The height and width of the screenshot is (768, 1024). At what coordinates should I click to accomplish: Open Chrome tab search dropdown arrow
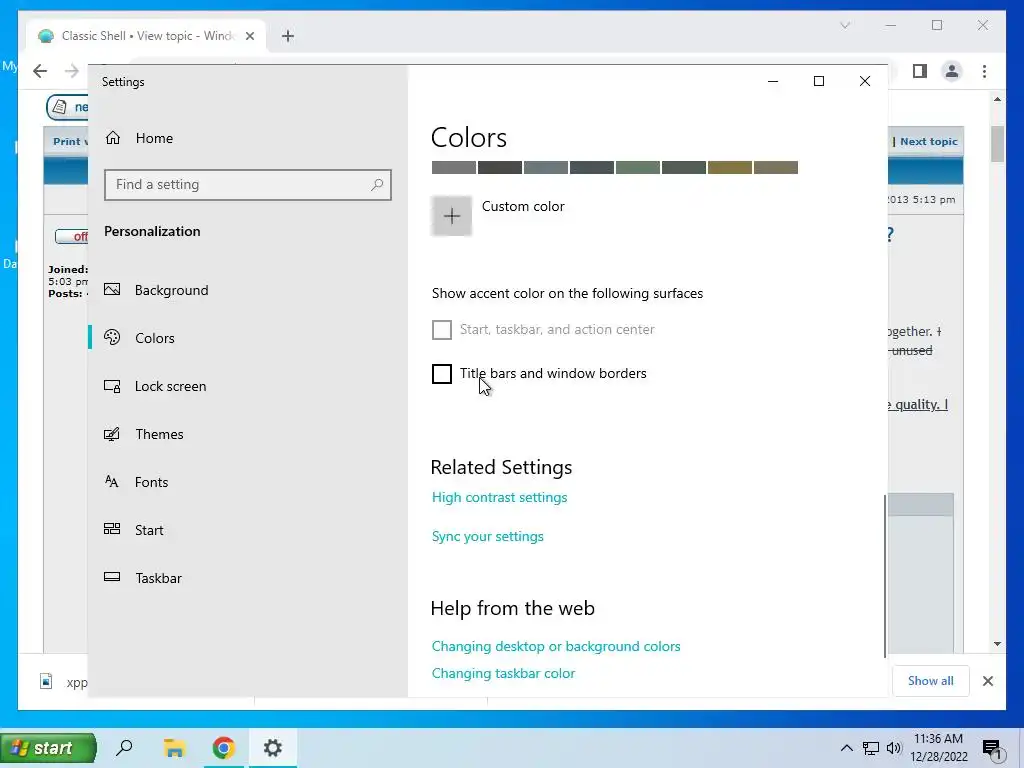(x=844, y=25)
